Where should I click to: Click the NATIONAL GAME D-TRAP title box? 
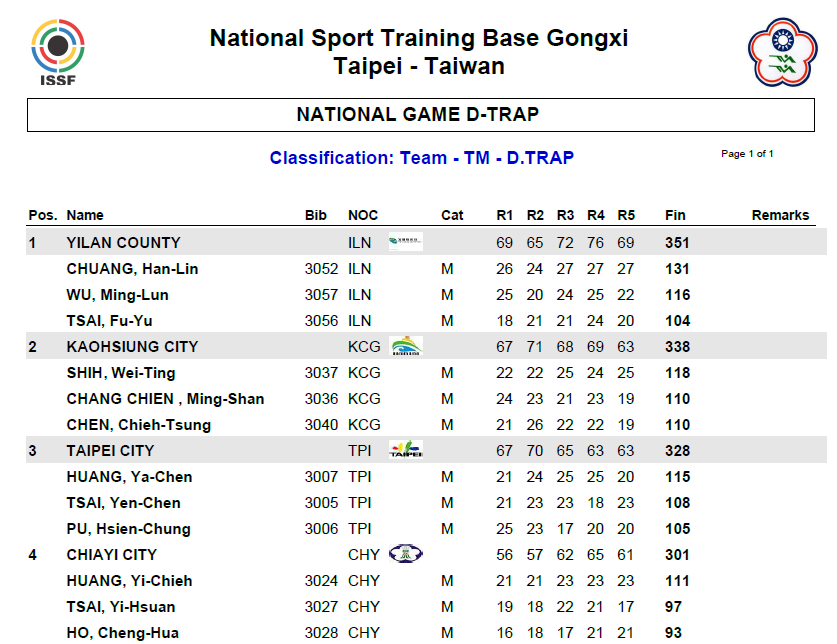tap(417, 115)
